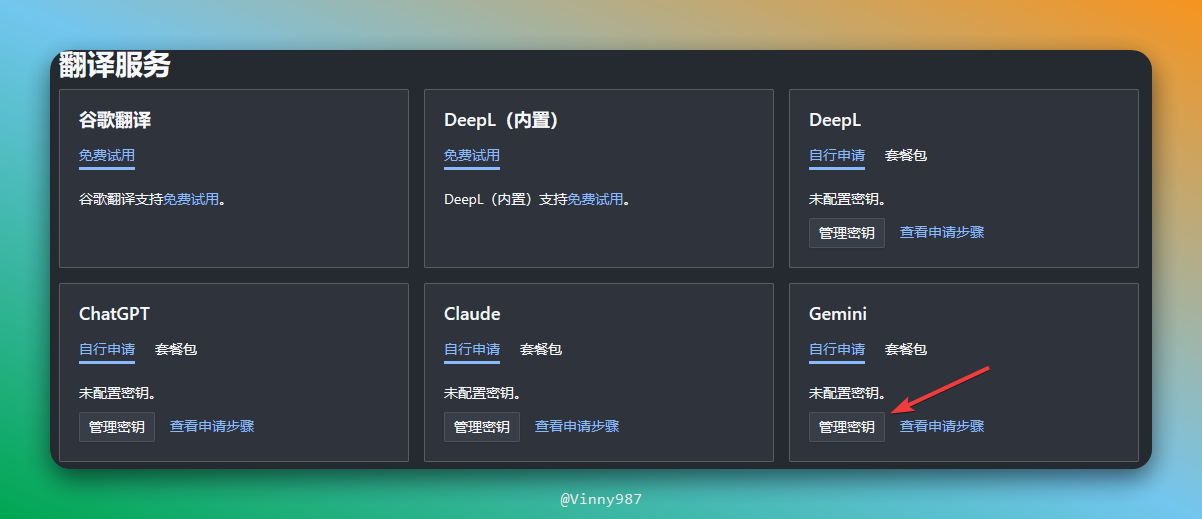1202x519 pixels.
Task: Choose 自行申请 tab in Claude card
Action: pyautogui.click(x=471, y=350)
